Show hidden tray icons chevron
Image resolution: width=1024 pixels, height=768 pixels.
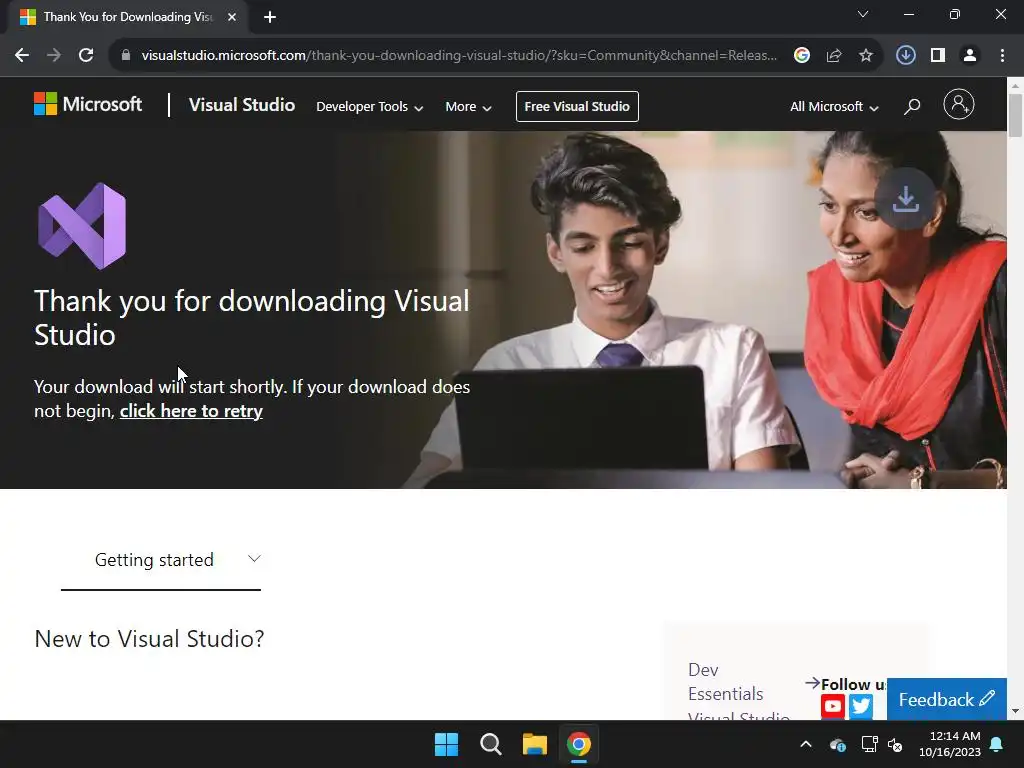(806, 744)
